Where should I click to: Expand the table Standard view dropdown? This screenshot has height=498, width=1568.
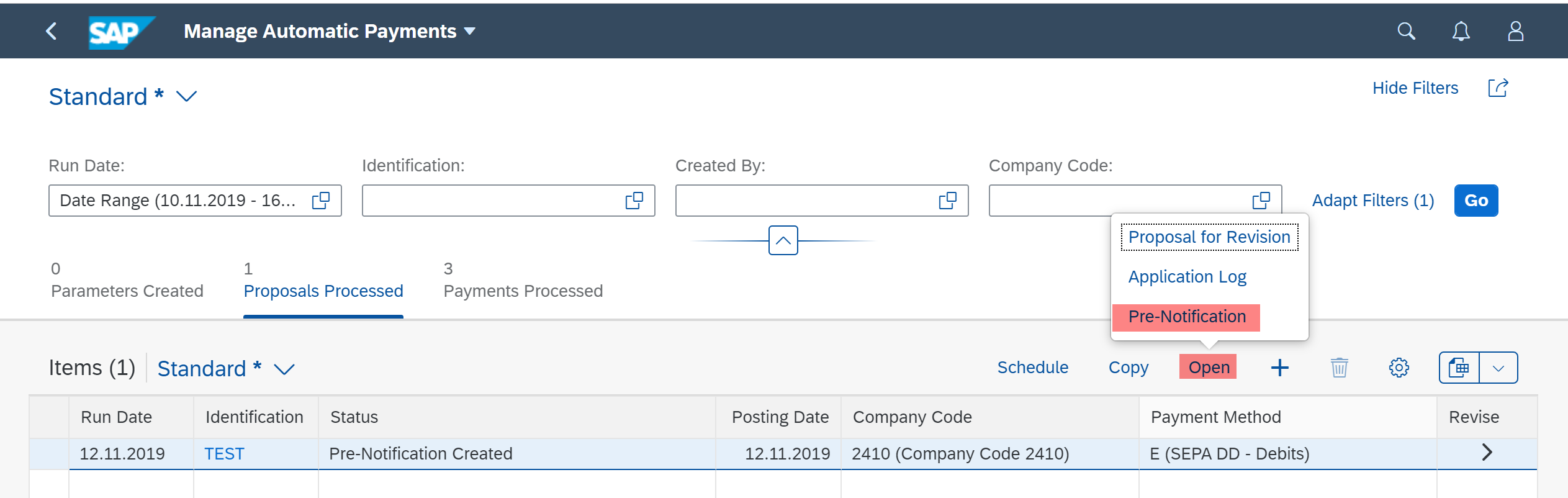click(284, 369)
